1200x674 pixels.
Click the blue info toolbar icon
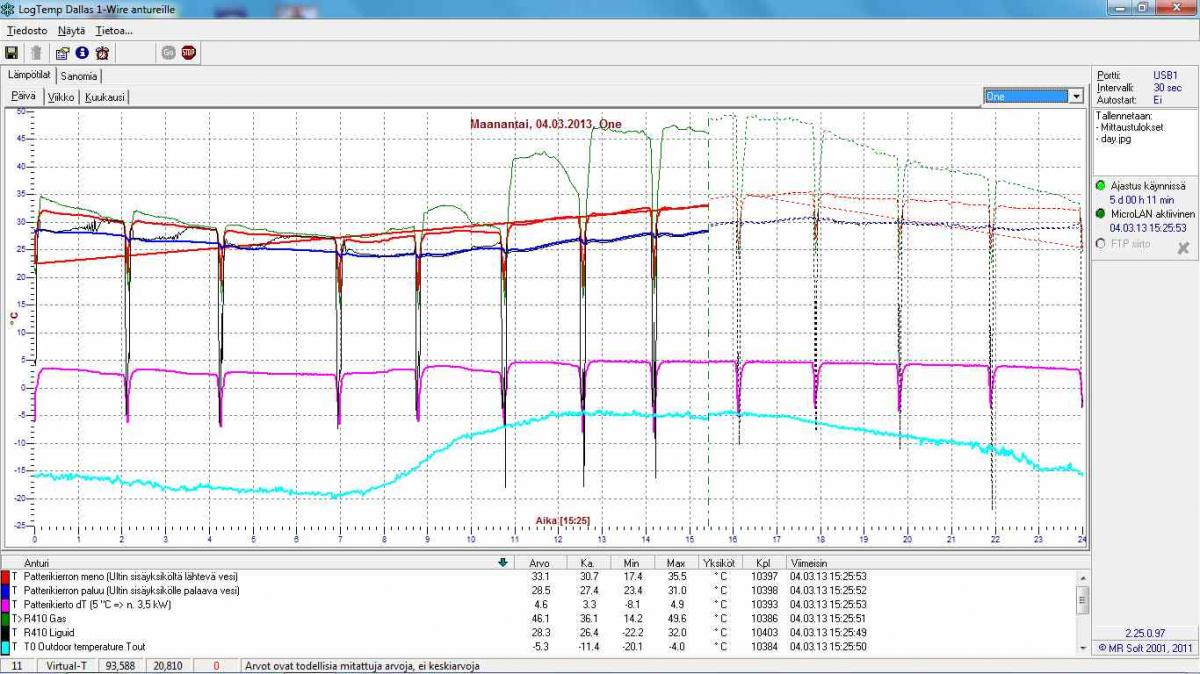[82, 53]
